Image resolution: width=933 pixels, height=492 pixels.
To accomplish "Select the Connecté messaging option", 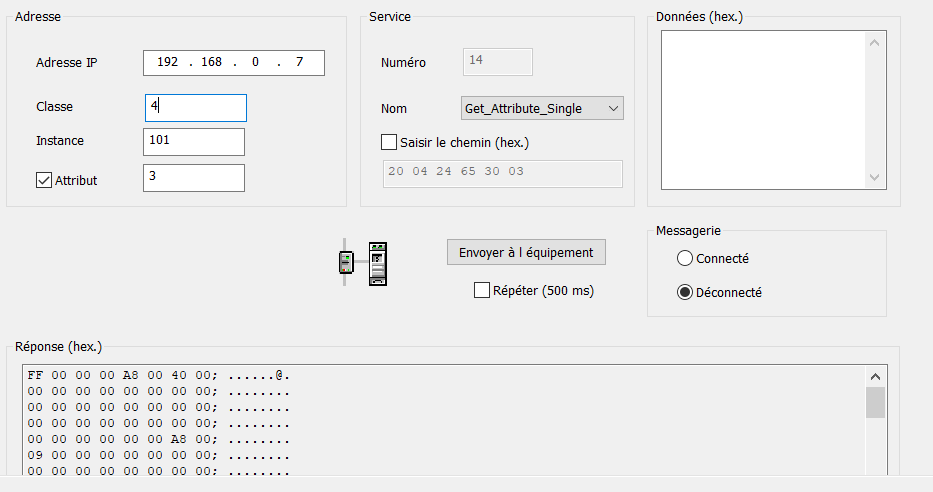I will [x=685, y=258].
